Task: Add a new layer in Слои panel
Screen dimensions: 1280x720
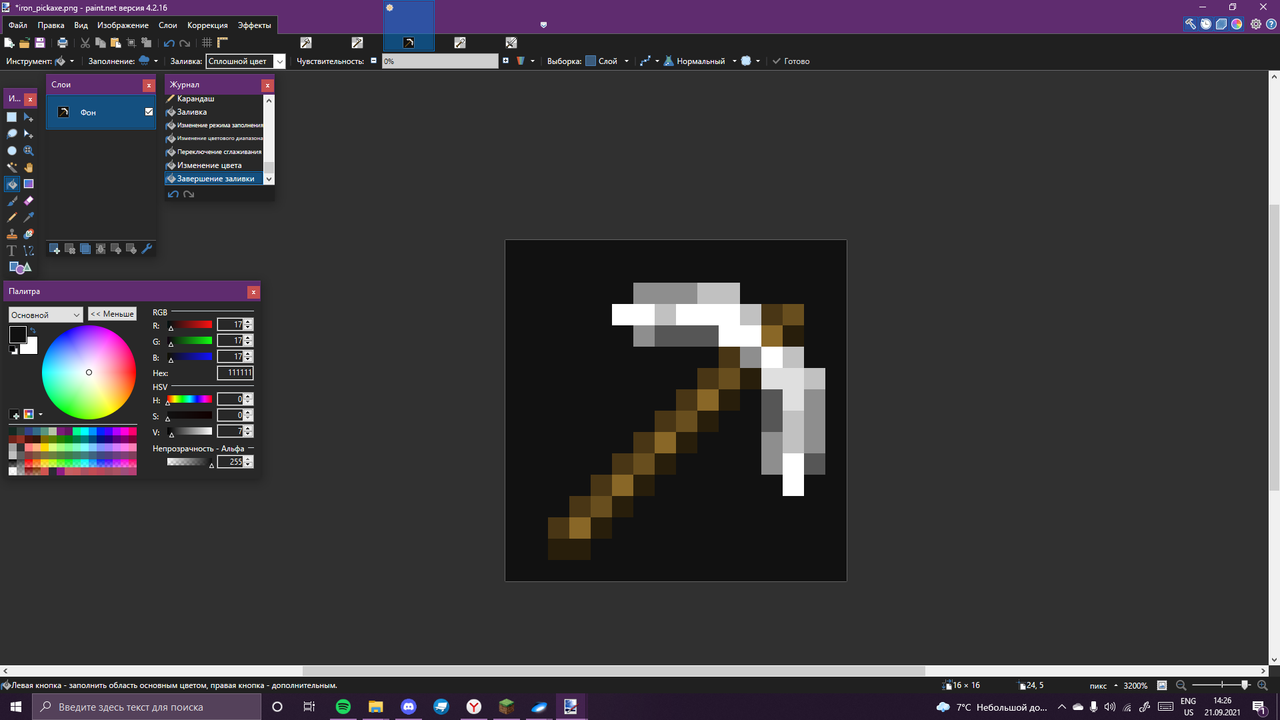Action: coord(55,249)
